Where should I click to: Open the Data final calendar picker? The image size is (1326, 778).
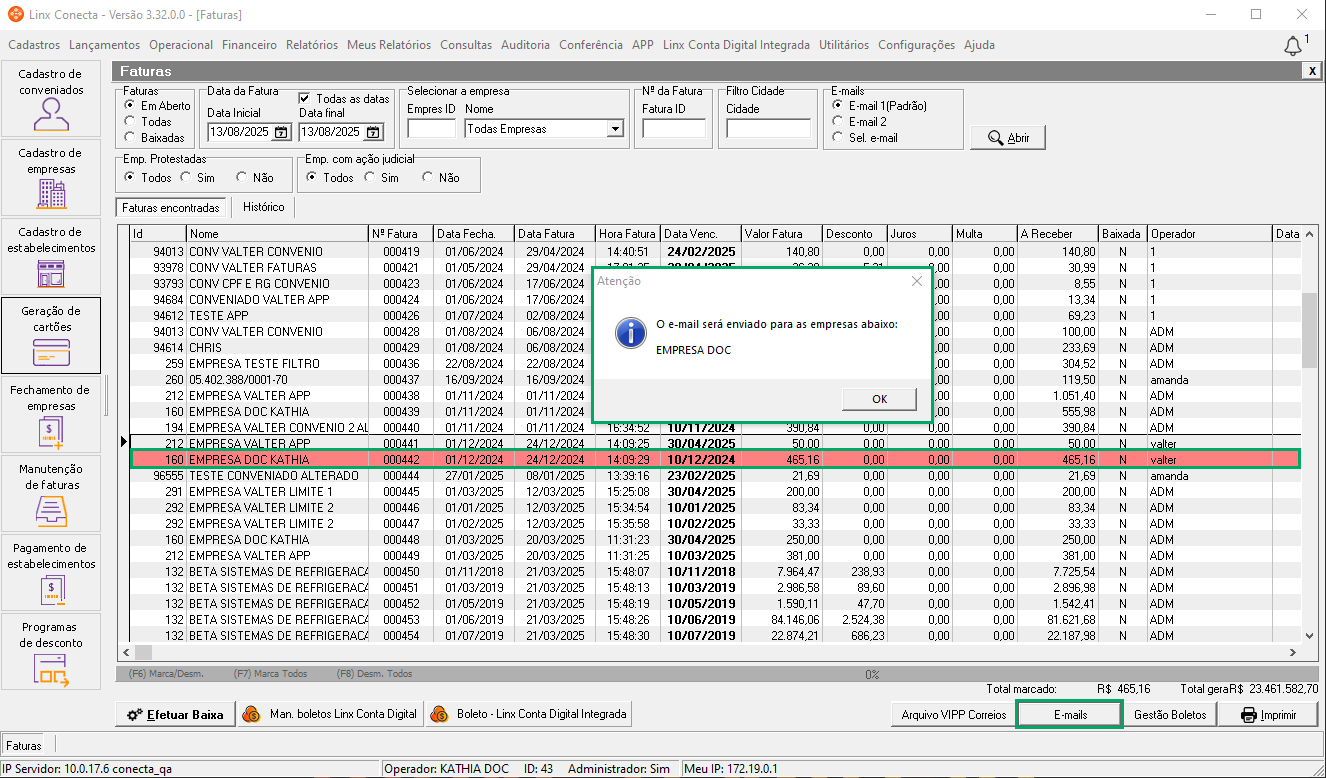click(x=373, y=132)
